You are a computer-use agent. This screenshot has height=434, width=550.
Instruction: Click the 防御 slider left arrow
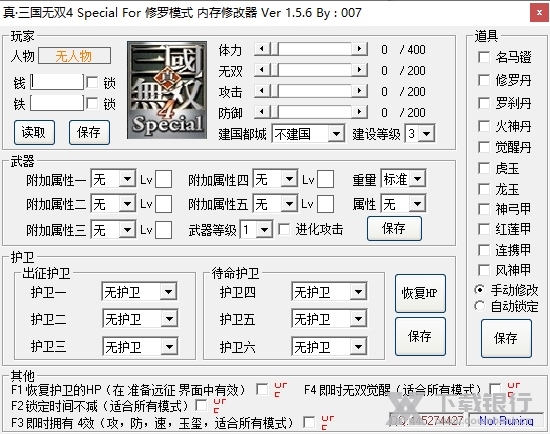click(261, 112)
